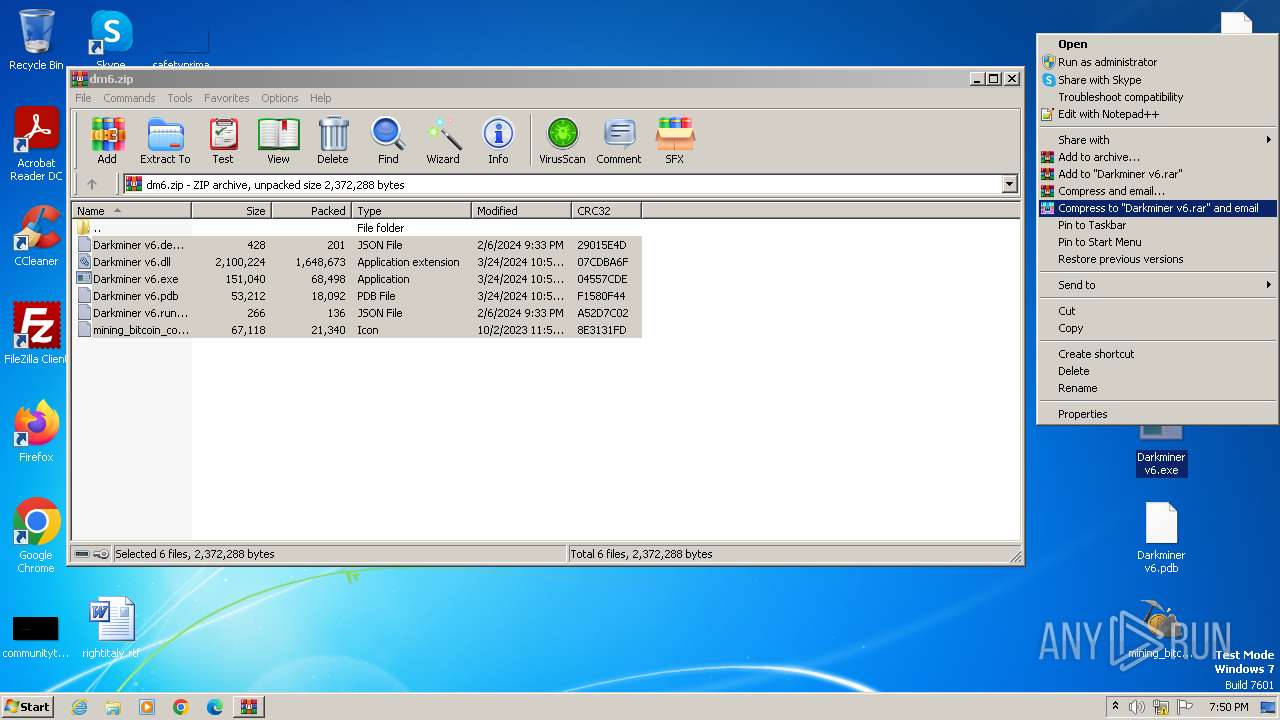This screenshot has width=1280, height=720.
Task: Expand the Share with submenu
Action: point(1157,140)
